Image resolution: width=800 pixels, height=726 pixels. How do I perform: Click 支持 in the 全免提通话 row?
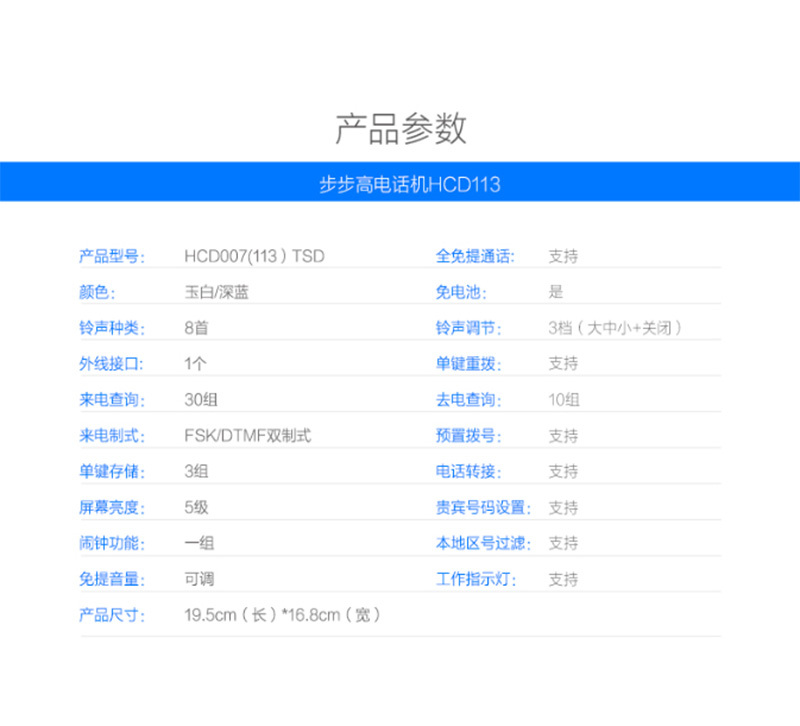(x=563, y=256)
